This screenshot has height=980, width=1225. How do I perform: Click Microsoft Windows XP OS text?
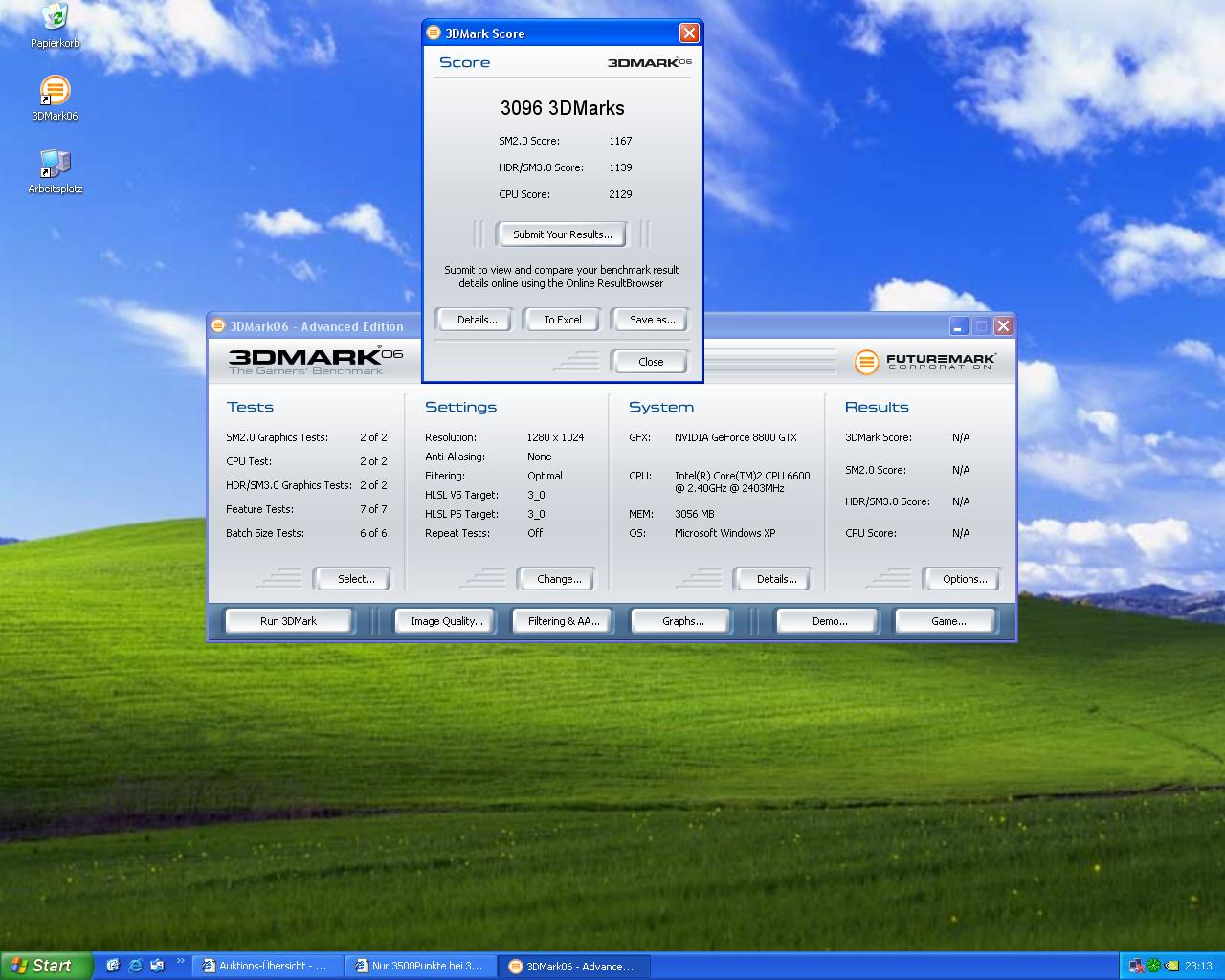click(x=724, y=533)
